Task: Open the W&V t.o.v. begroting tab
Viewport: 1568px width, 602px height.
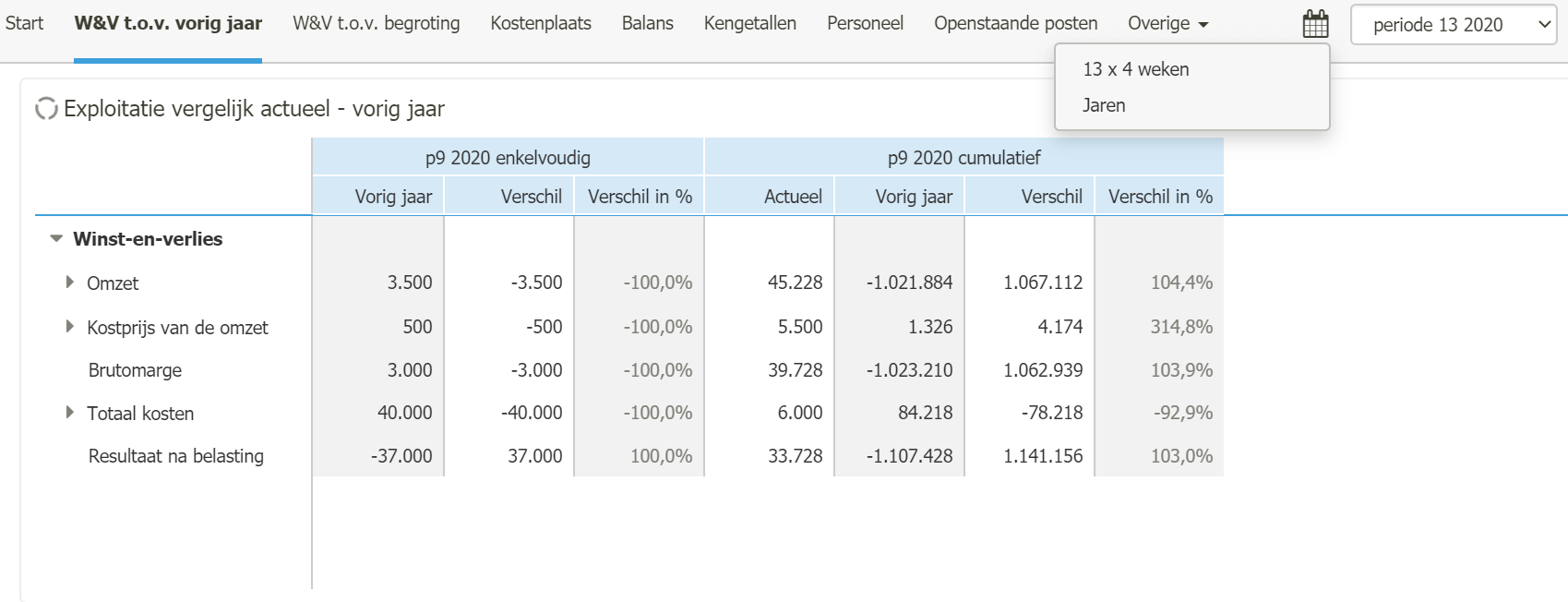Action: click(x=377, y=23)
